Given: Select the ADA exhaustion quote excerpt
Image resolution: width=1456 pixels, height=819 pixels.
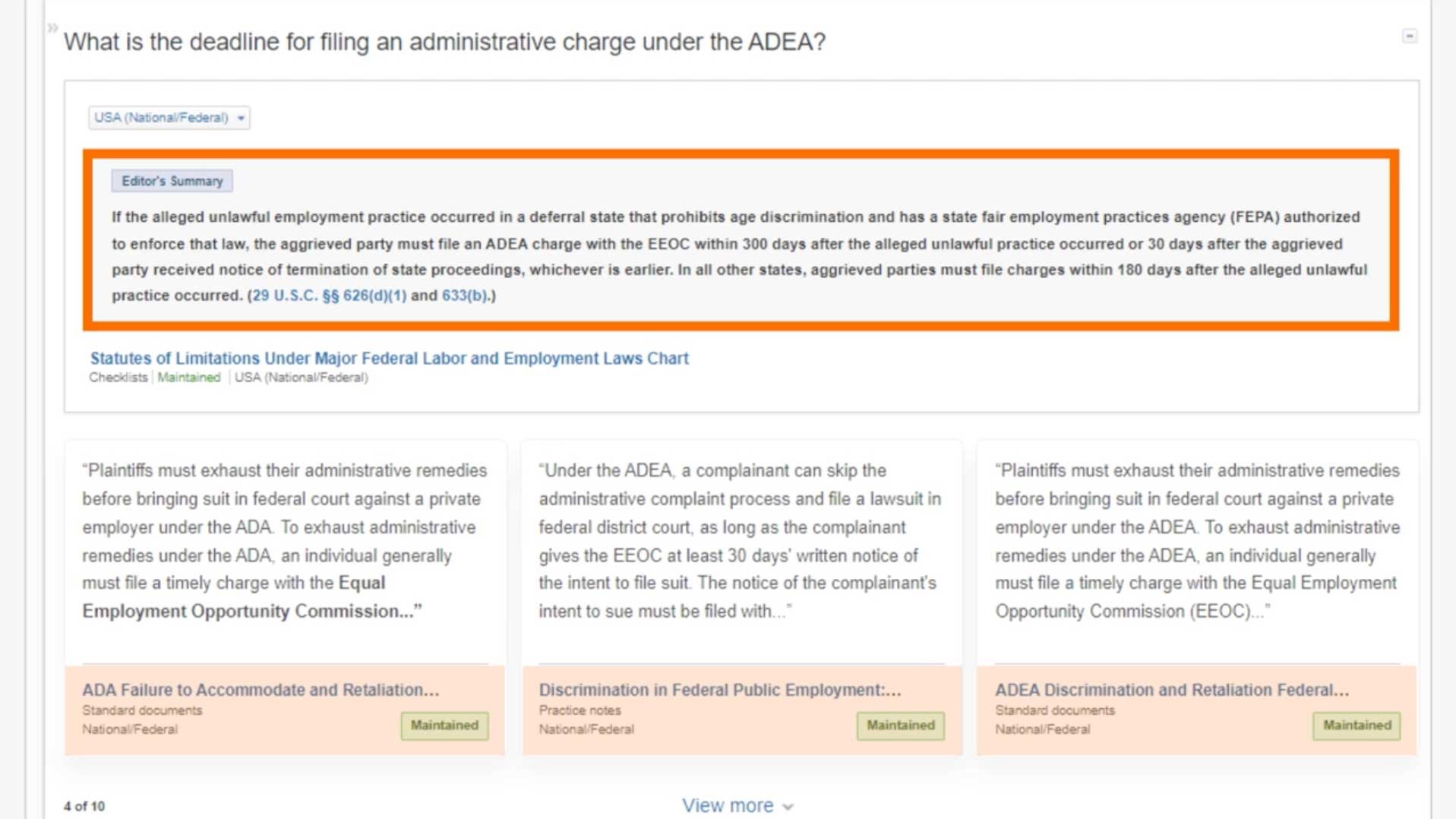Looking at the screenshot, I should click(x=284, y=540).
